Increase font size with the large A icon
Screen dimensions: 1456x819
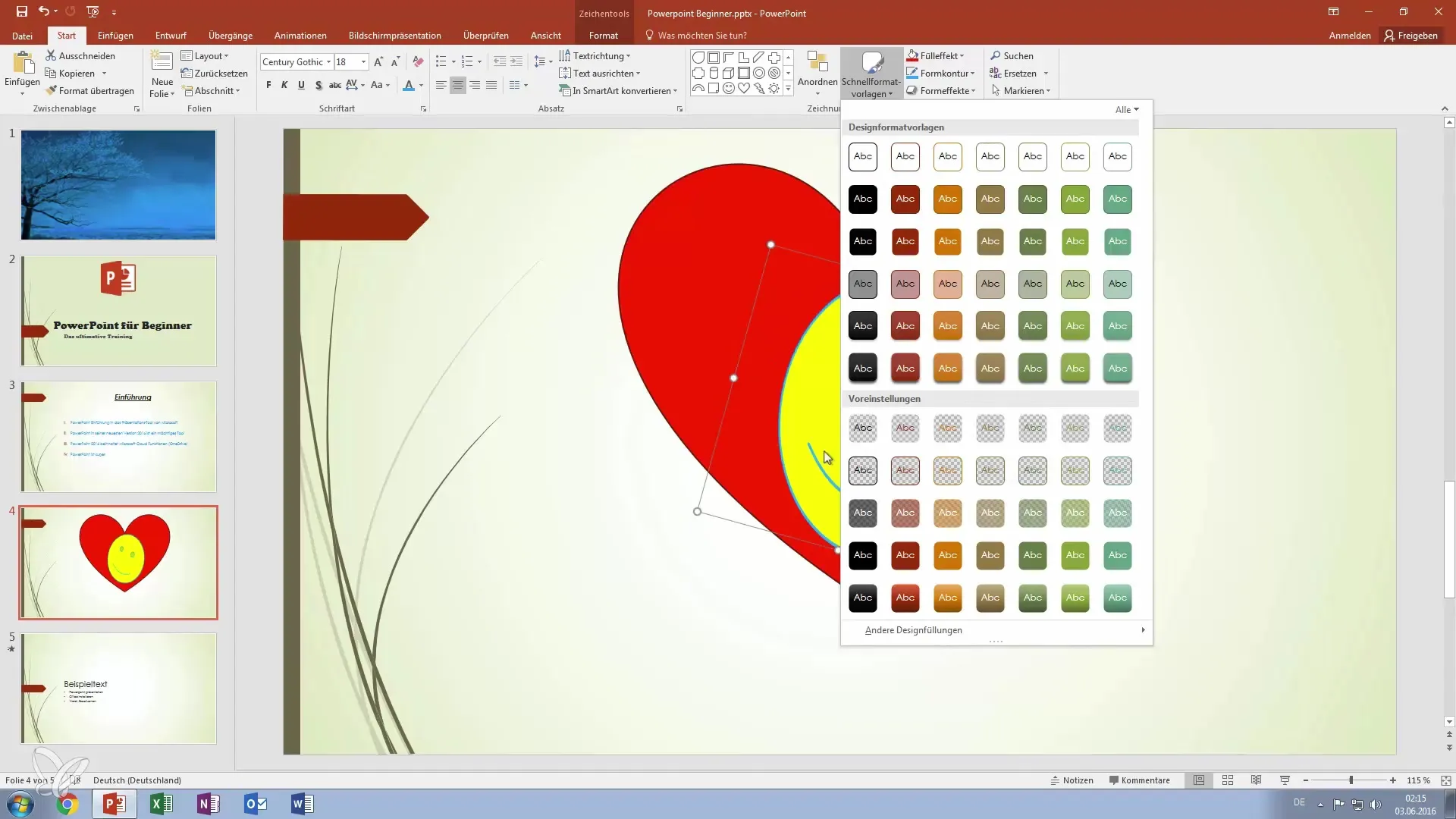coord(378,61)
